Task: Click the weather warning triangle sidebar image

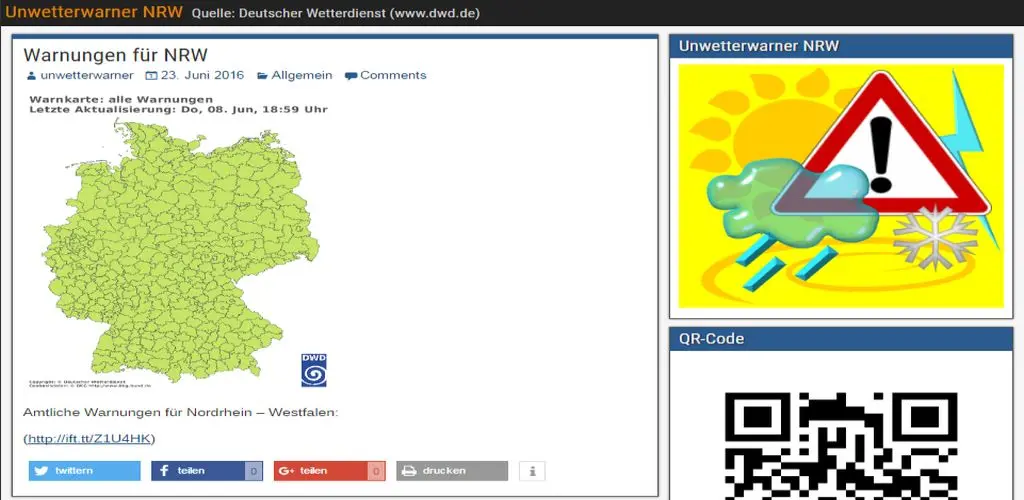Action: (x=841, y=186)
